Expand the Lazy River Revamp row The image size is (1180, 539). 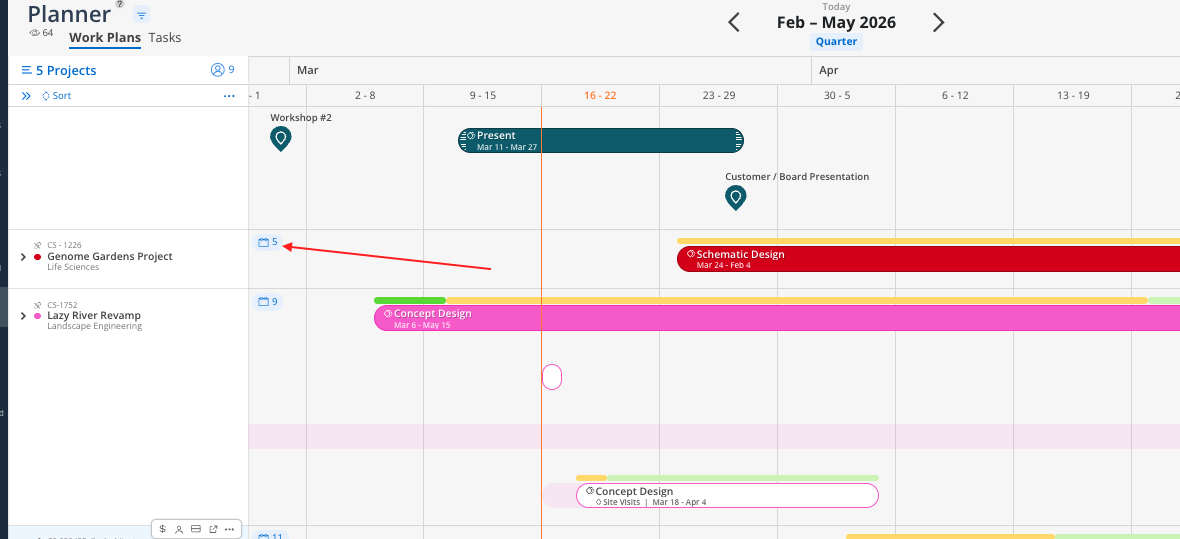pyautogui.click(x=23, y=316)
